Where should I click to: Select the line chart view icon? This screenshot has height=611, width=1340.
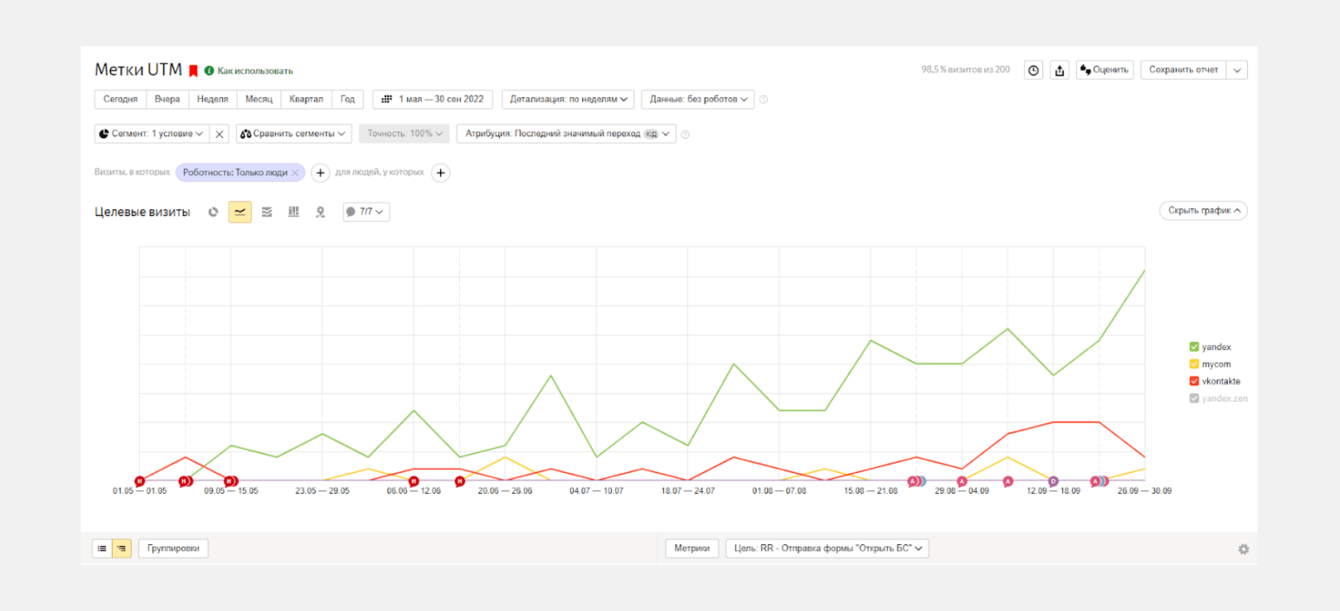coord(240,212)
